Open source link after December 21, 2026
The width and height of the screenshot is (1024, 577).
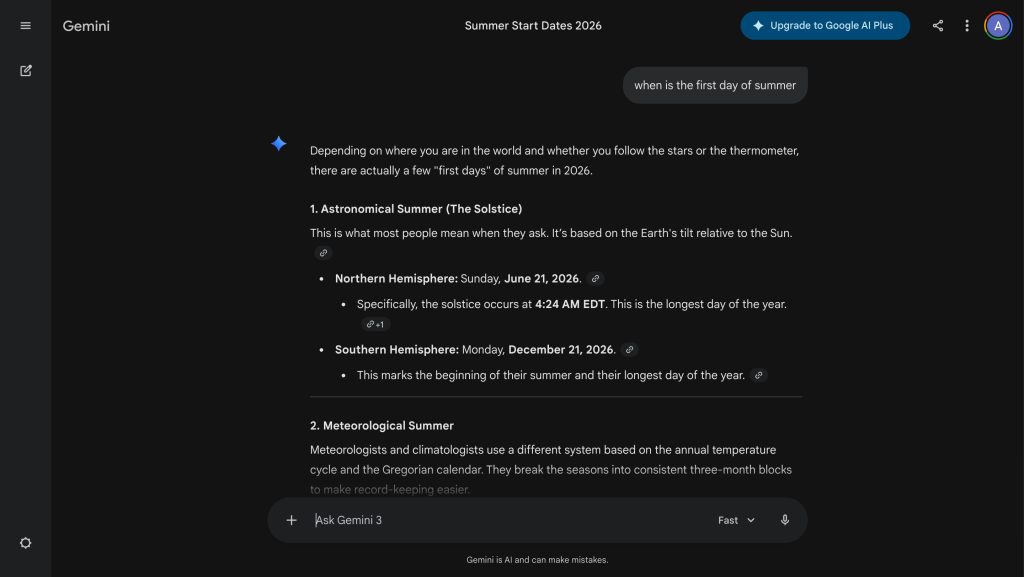pos(629,350)
